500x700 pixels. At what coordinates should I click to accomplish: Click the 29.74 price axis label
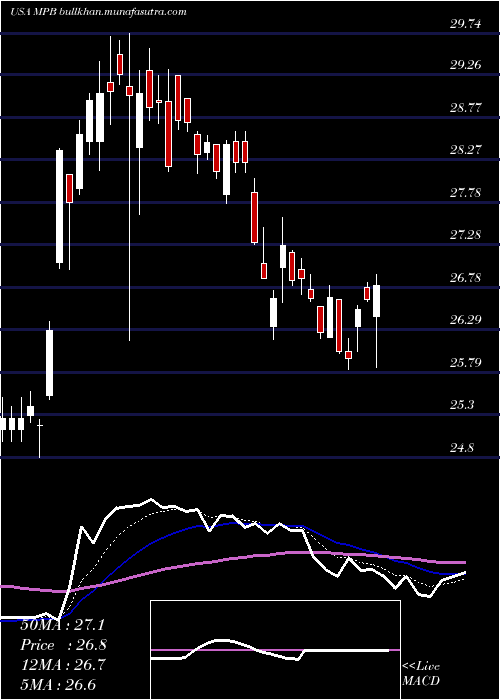[466, 24]
